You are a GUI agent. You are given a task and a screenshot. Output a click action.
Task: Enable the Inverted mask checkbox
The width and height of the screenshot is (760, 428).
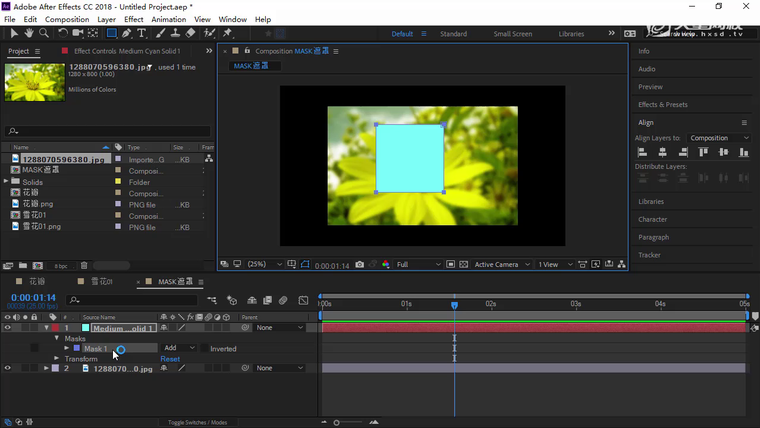coord(205,349)
